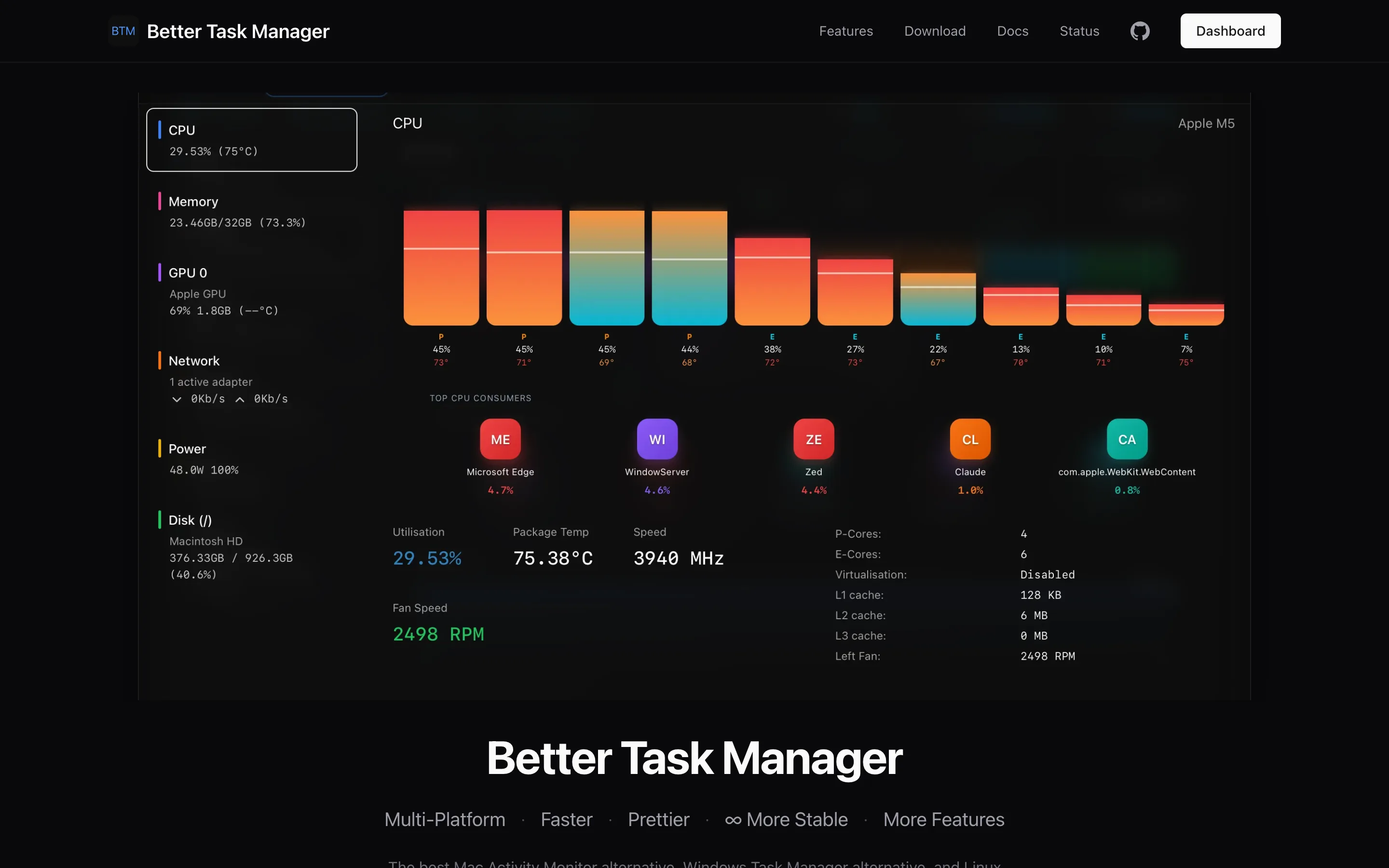Click the Speed value 3940 MHz

(679, 558)
